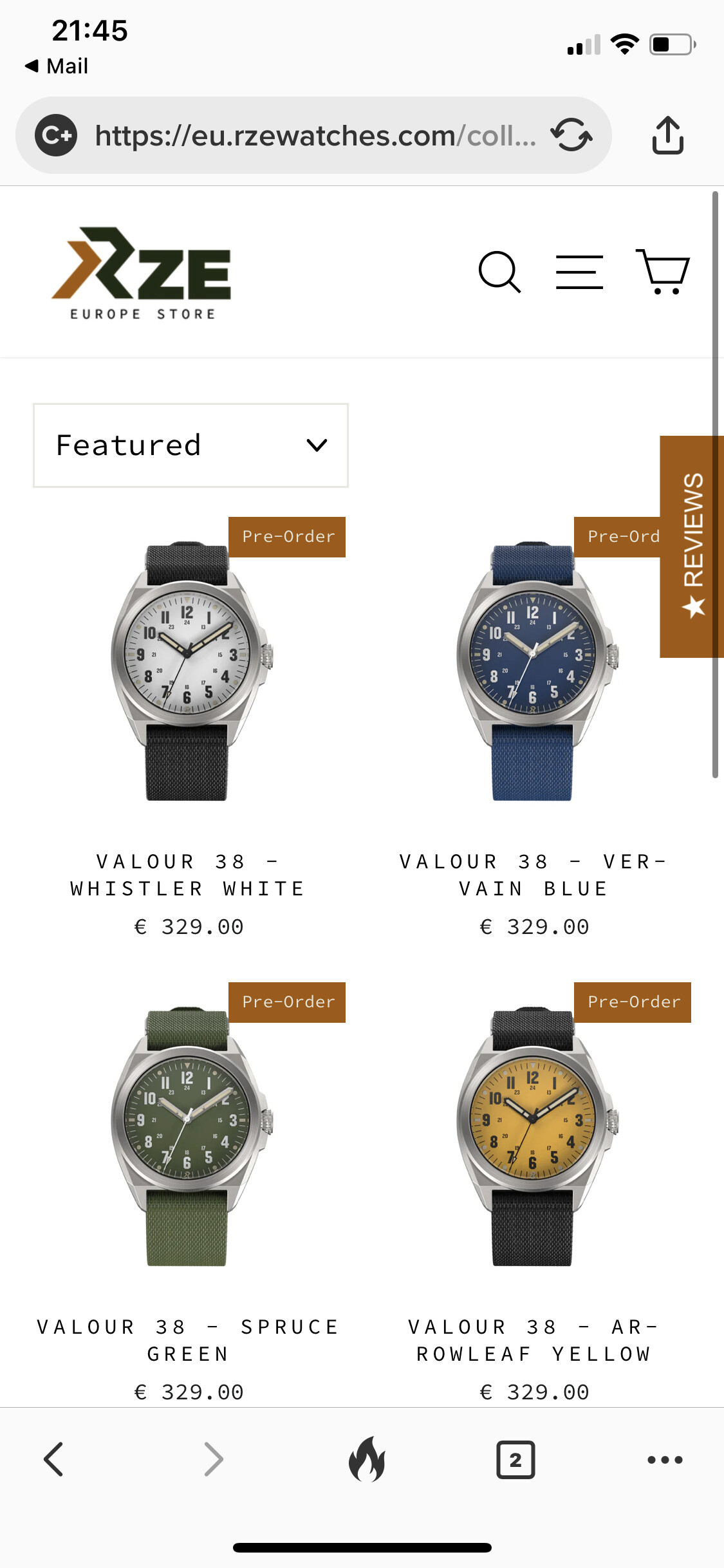The height and width of the screenshot is (1568, 724).
Task: Open the Reviews side tab
Action: point(692,546)
